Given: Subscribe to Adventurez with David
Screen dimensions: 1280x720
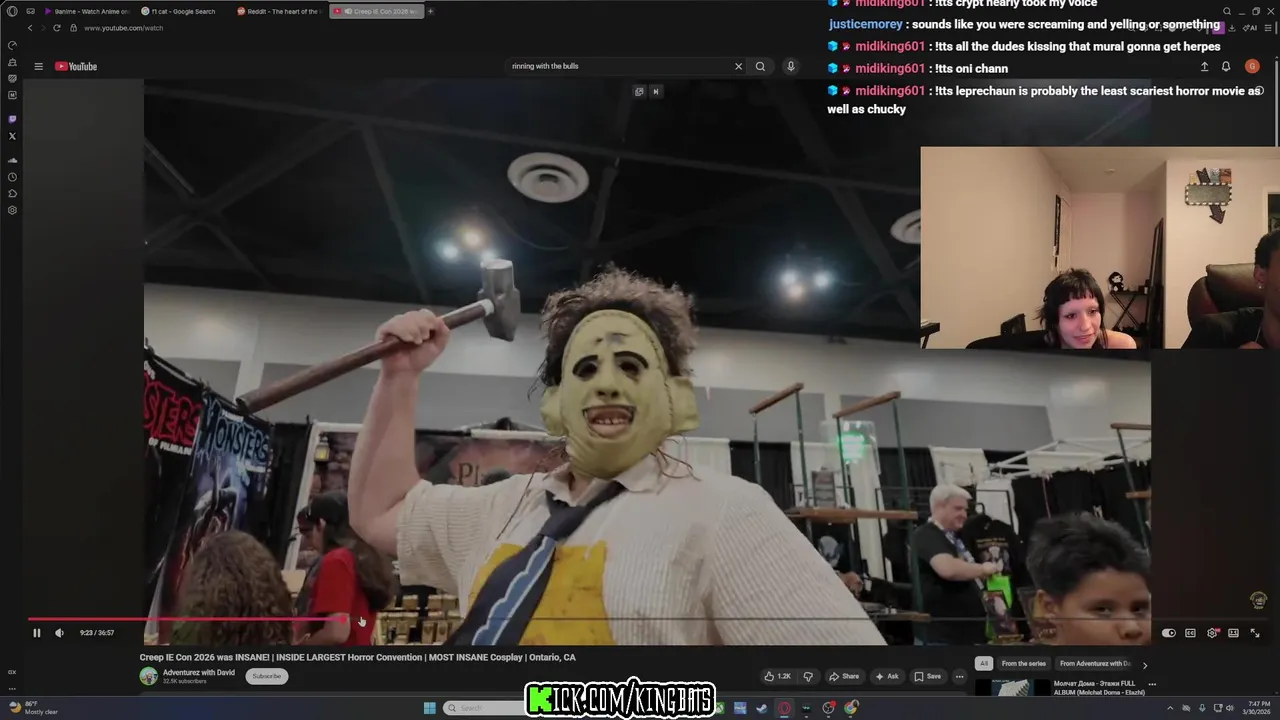Looking at the screenshot, I should tap(267, 676).
